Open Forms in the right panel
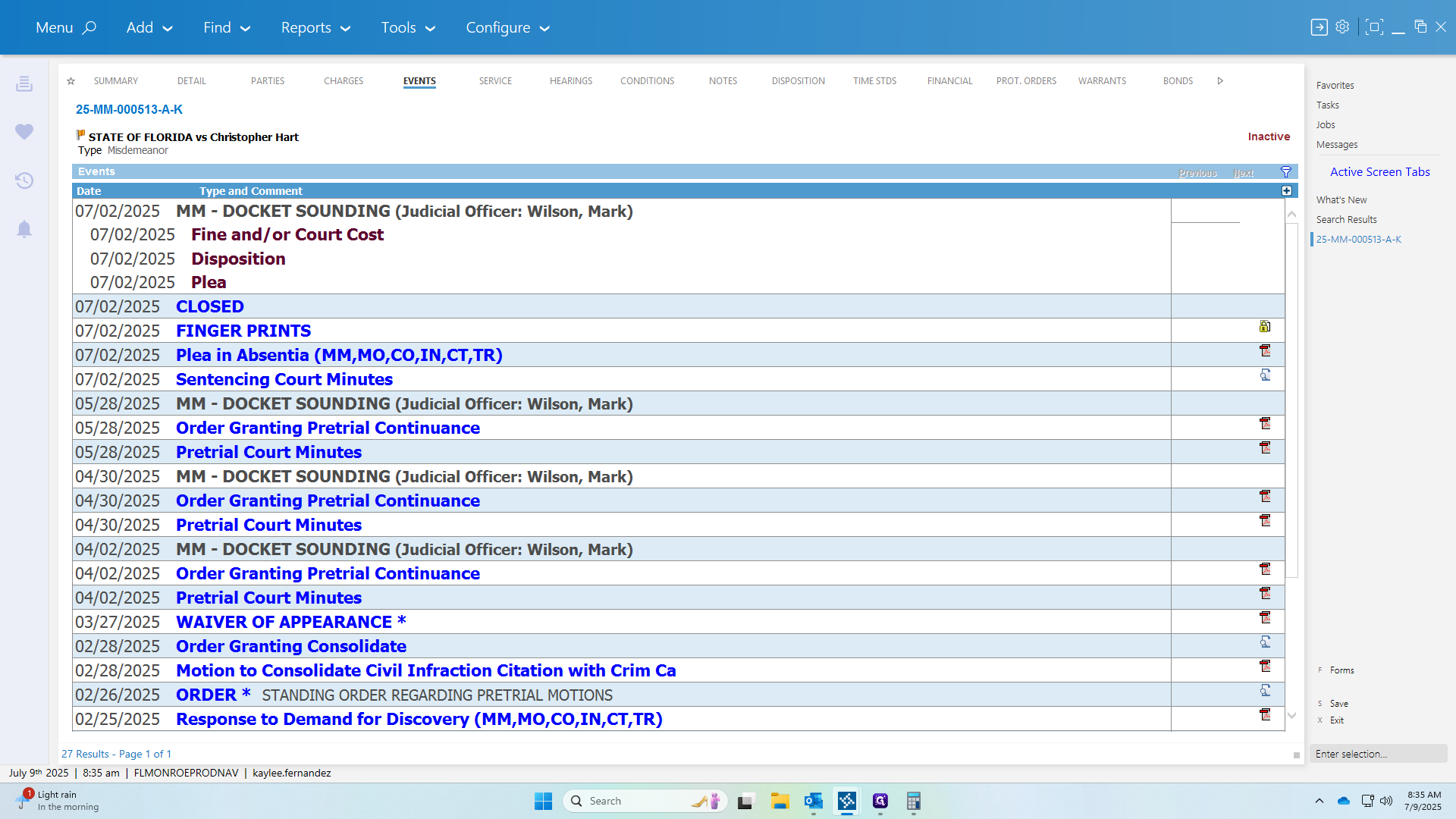Image resolution: width=1456 pixels, height=819 pixels. point(1341,670)
